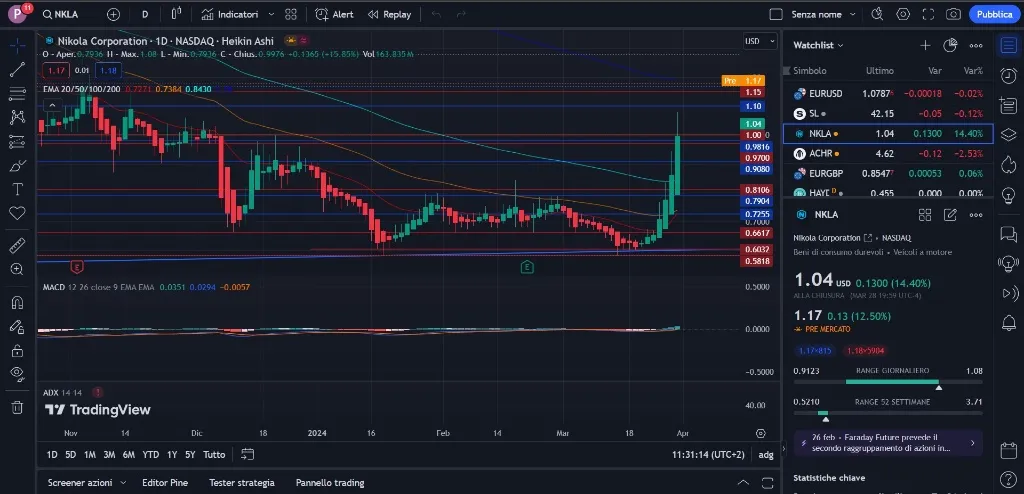This screenshot has height=494, width=1024.
Task: Open the Screener azioni tab
Action: tap(80, 482)
